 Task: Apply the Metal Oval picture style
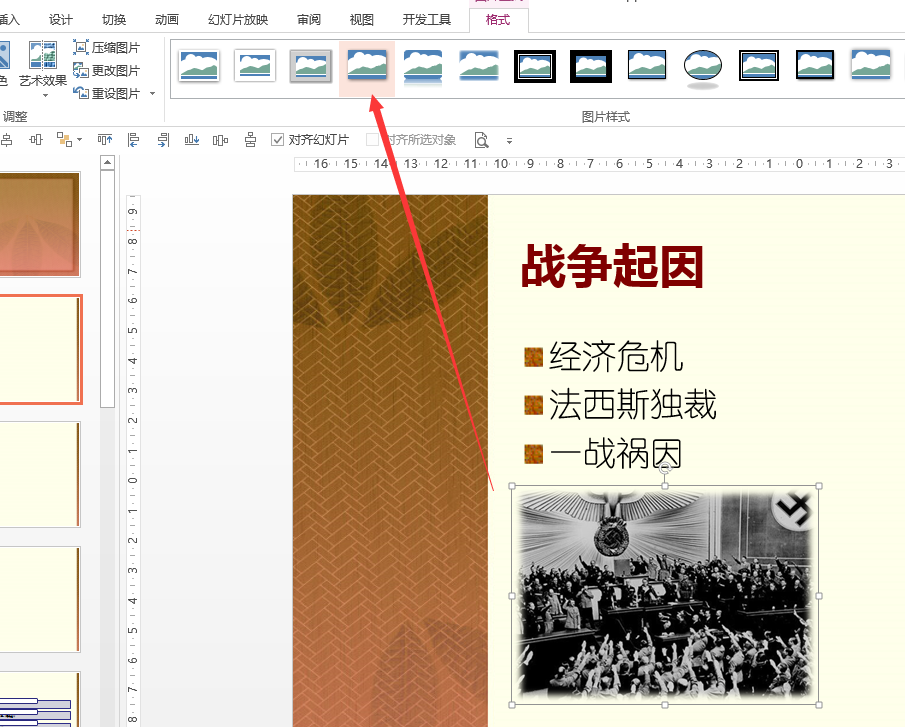click(702, 66)
